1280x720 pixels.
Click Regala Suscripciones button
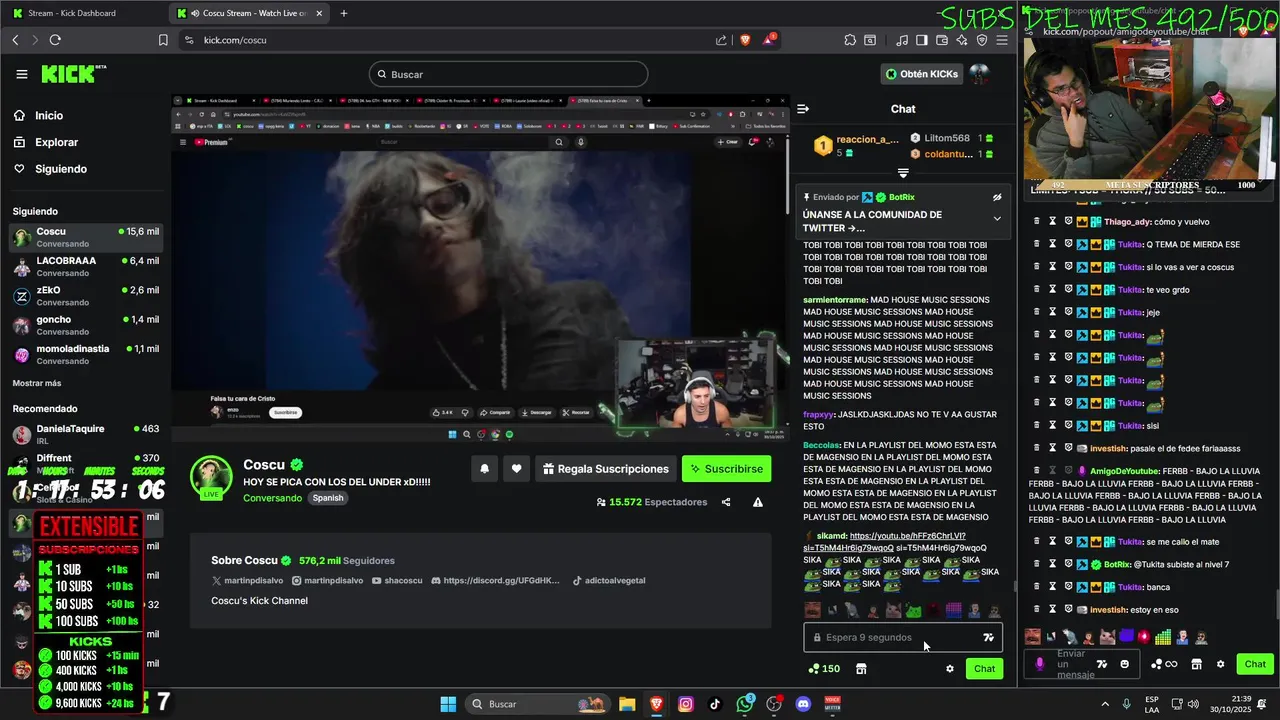(605, 469)
